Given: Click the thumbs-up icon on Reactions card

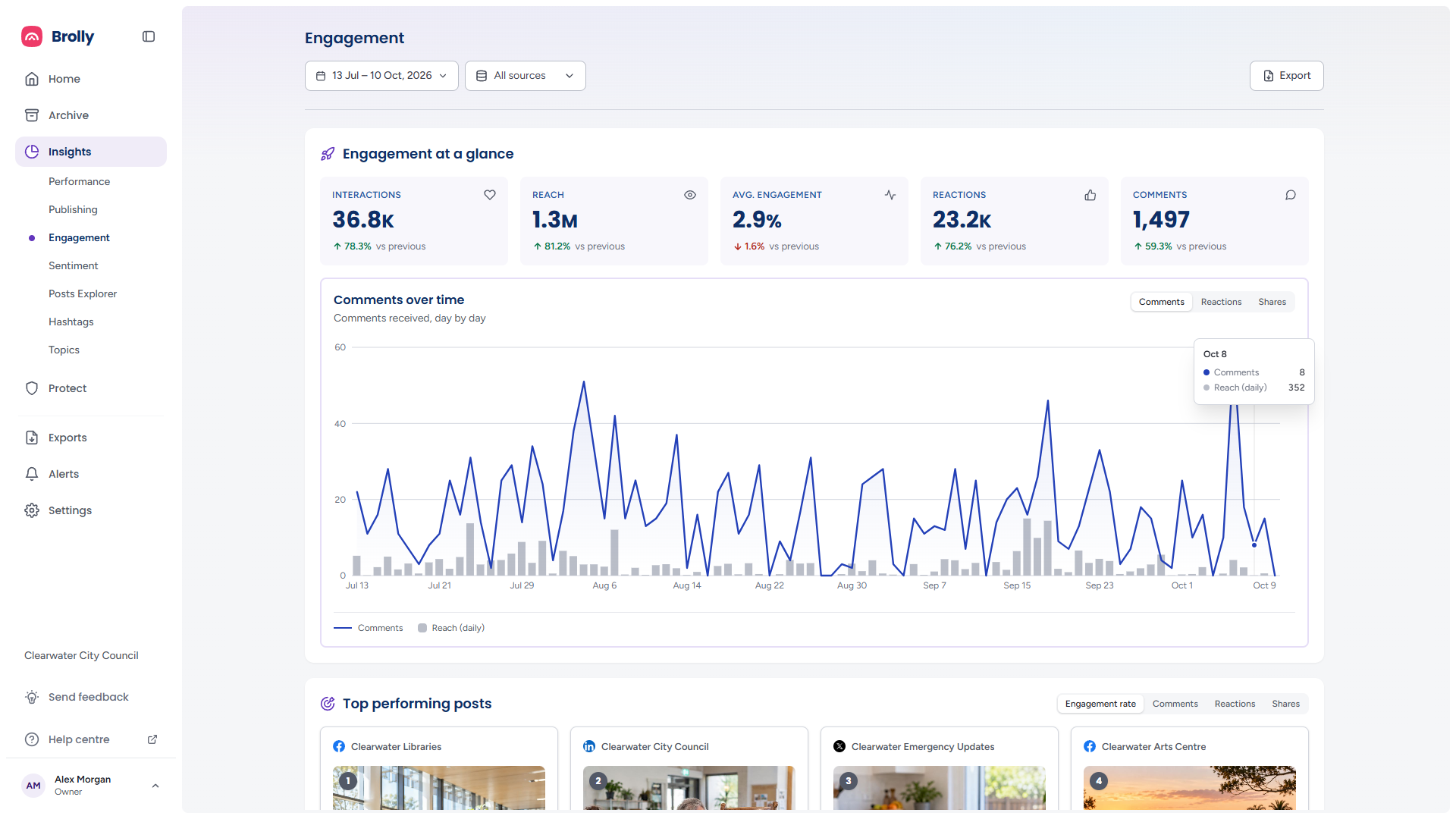Looking at the screenshot, I should coord(1090,195).
